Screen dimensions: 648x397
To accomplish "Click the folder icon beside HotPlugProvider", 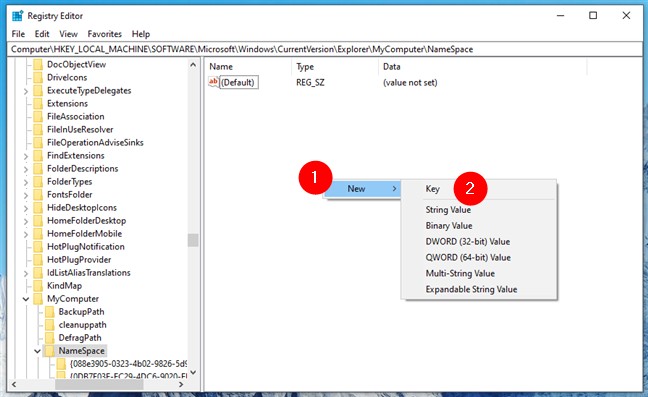I will [x=38, y=259].
